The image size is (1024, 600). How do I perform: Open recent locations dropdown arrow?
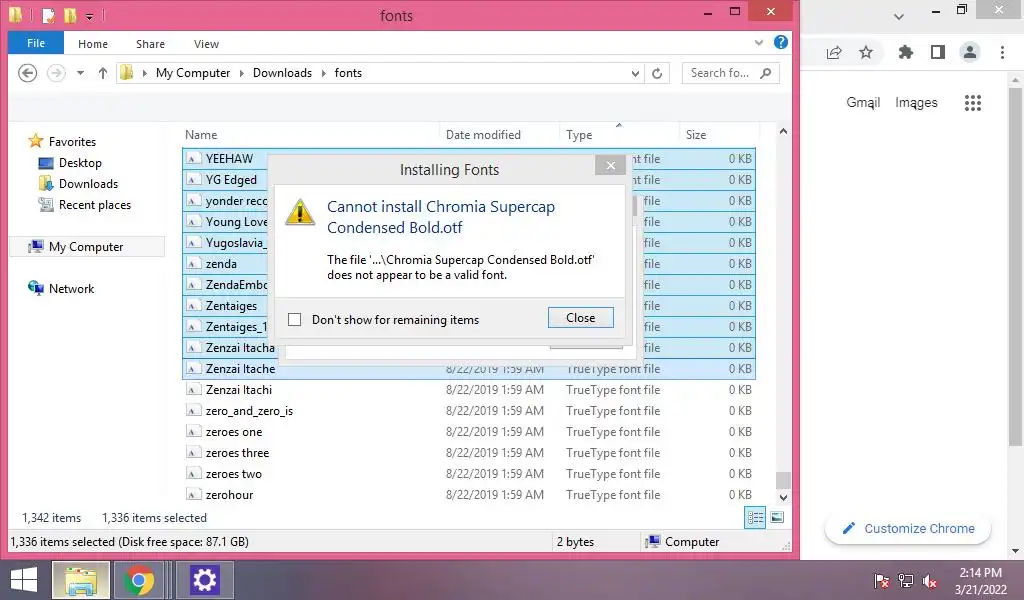coord(80,73)
